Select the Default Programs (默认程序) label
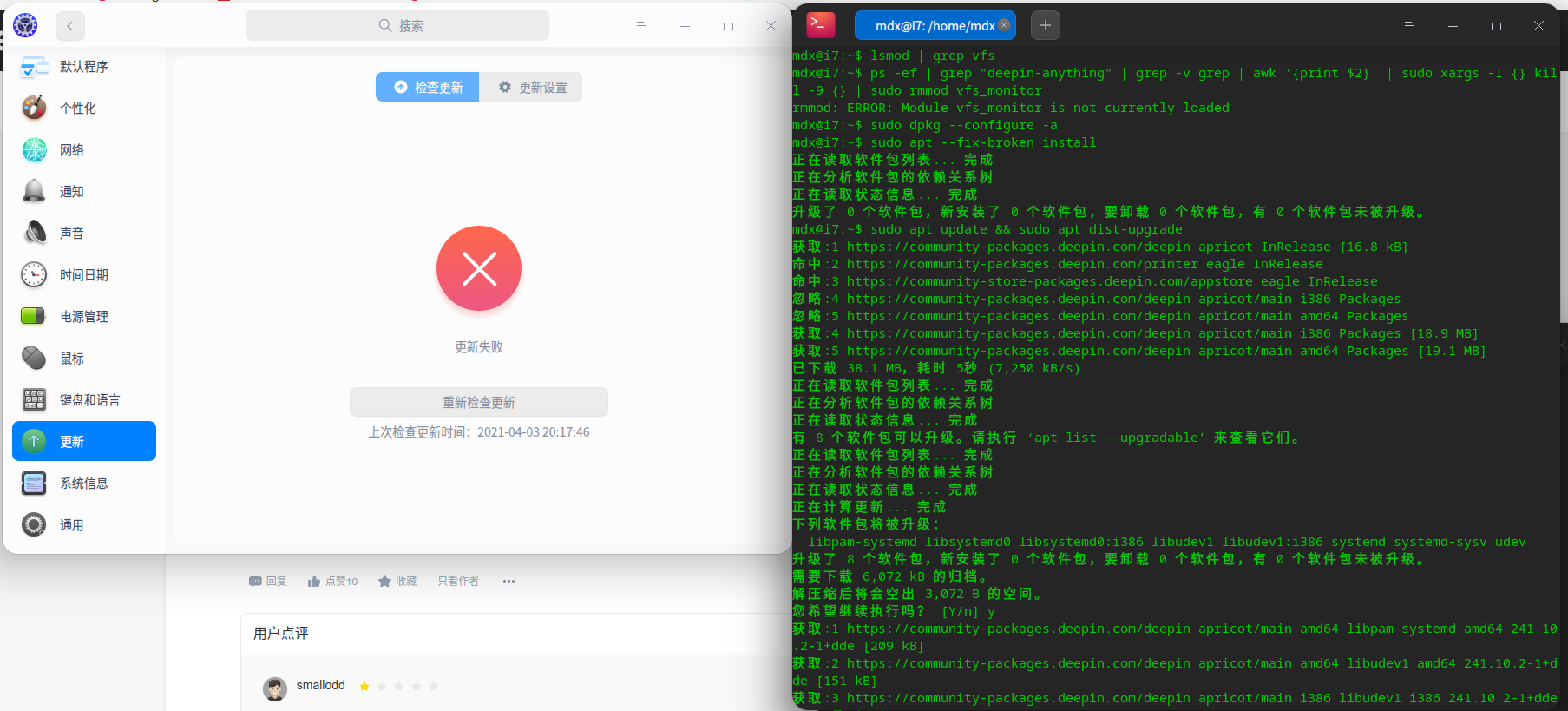This screenshot has width=1568, height=711. pyautogui.click(x=84, y=67)
